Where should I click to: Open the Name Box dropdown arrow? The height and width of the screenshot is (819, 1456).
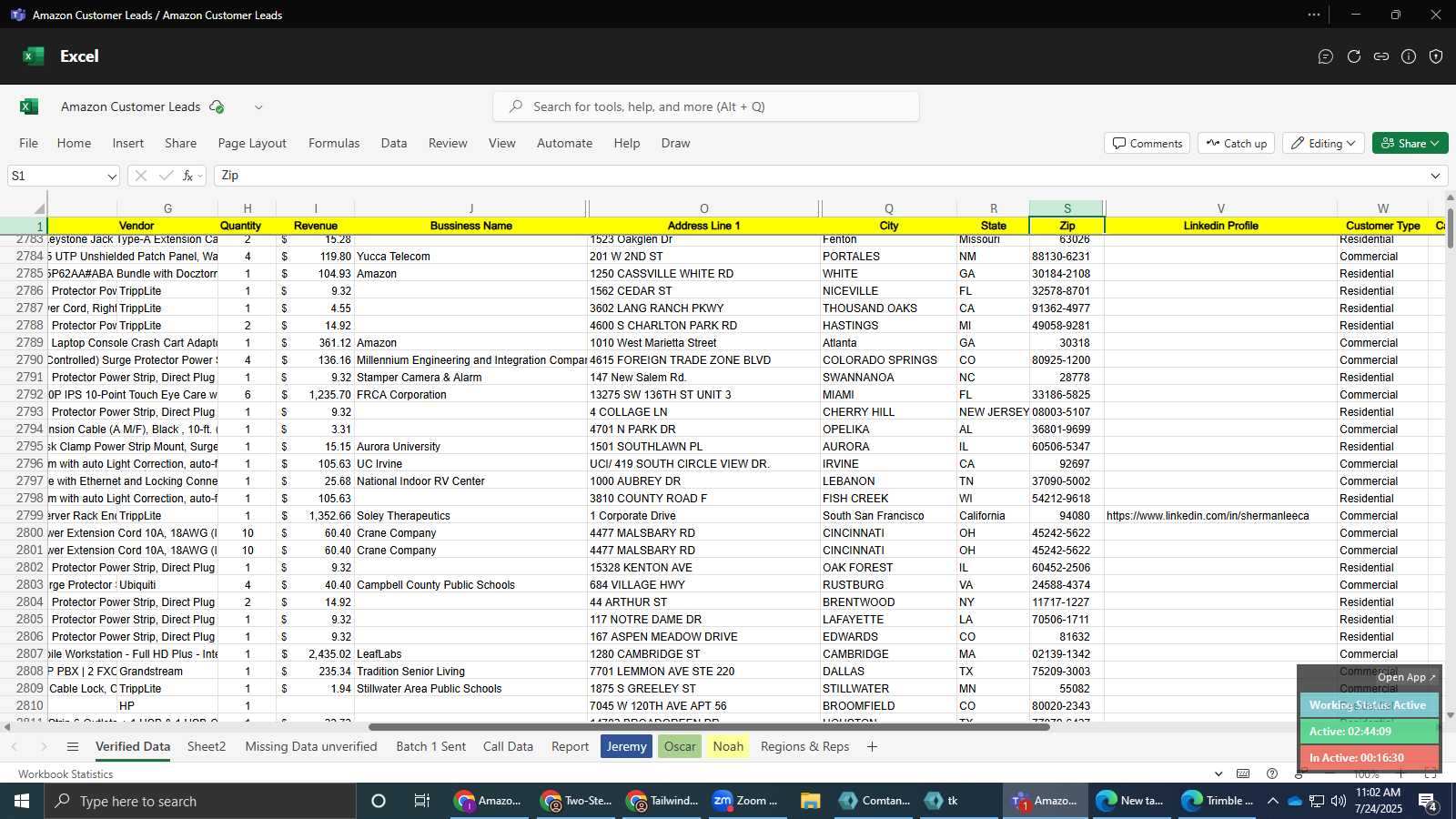tap(111, 177)
